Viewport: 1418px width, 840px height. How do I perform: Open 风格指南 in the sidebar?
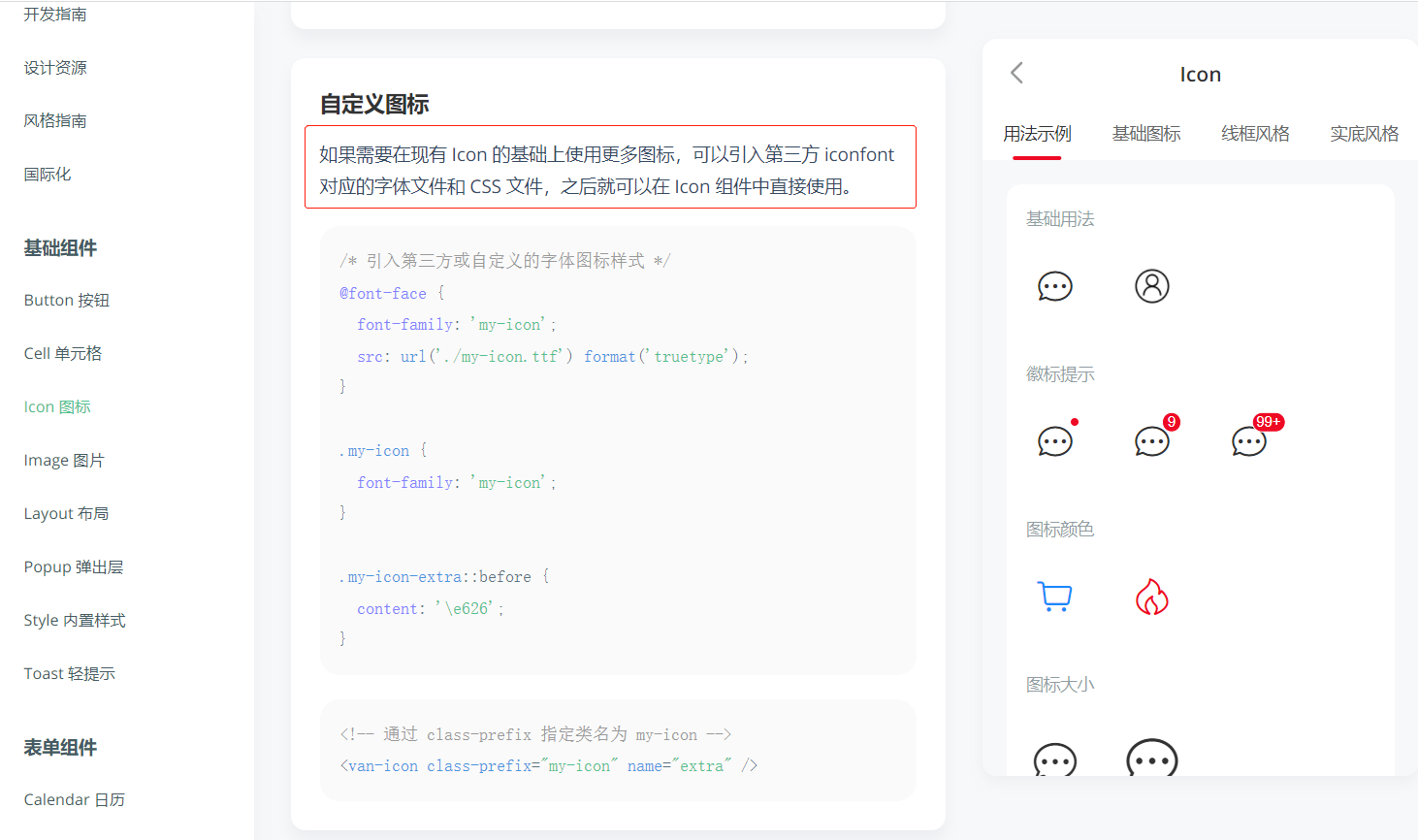tap(55, 121)
